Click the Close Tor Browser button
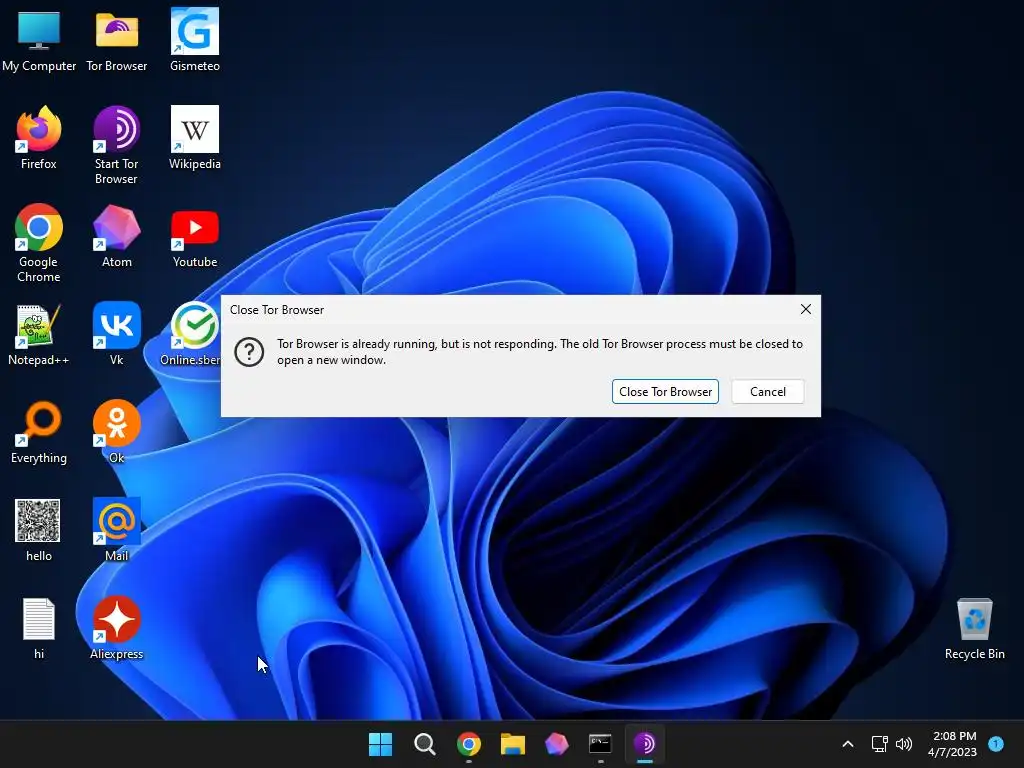Screen dimensions: 1024x768 pos(665,392)
